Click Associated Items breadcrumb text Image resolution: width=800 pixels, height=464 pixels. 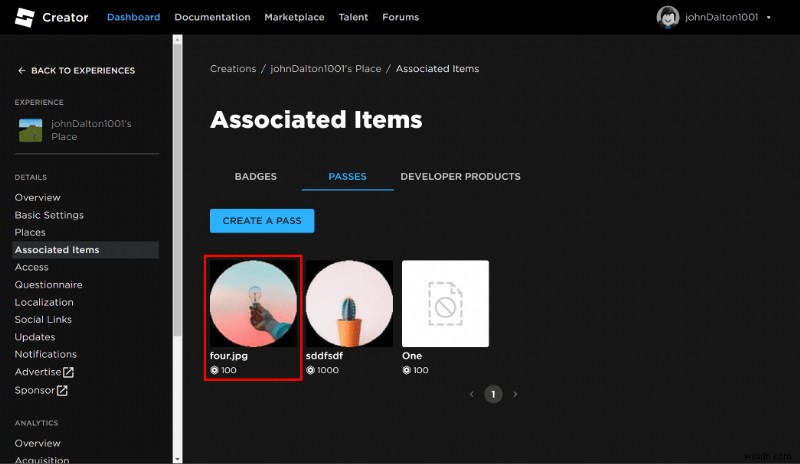[x=437, y=69]
